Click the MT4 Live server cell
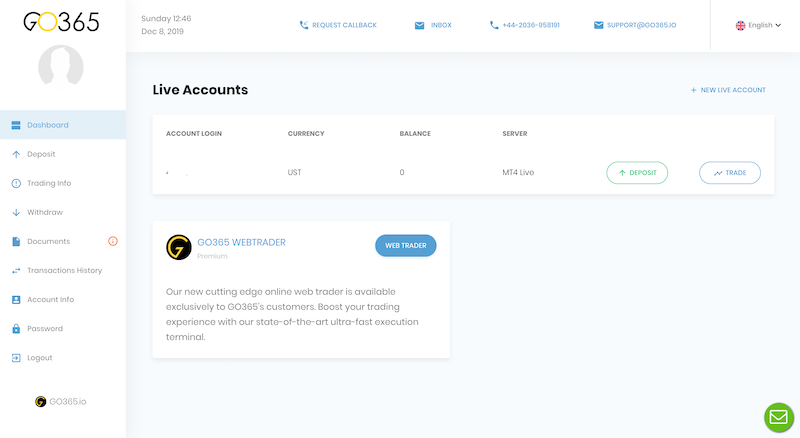This screenshot has width=800, height=438. click(x=518, y=173)
